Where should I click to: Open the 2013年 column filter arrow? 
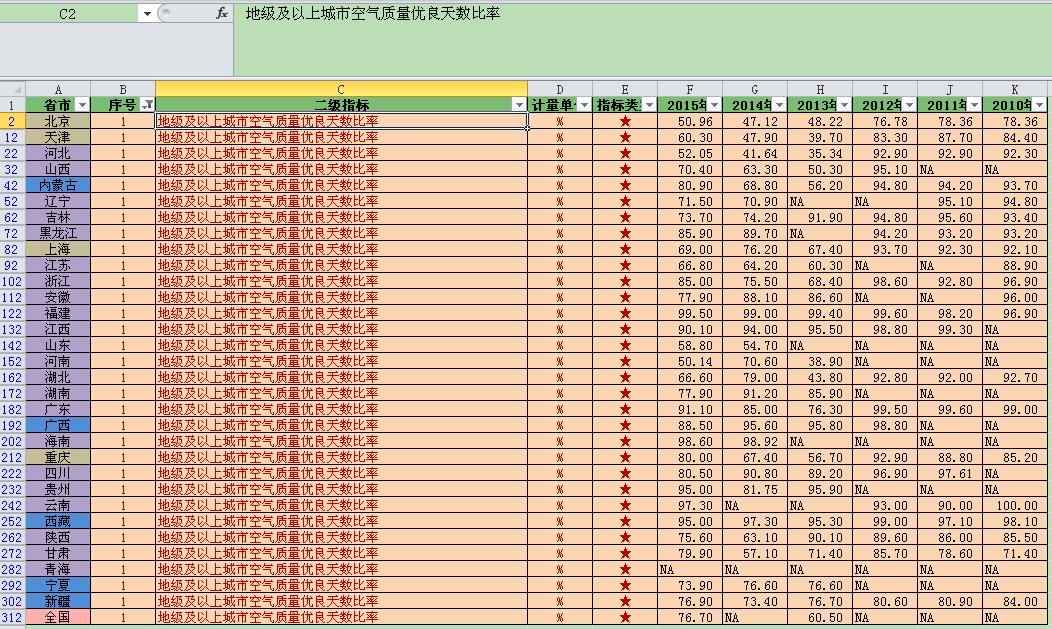[844, 105]
